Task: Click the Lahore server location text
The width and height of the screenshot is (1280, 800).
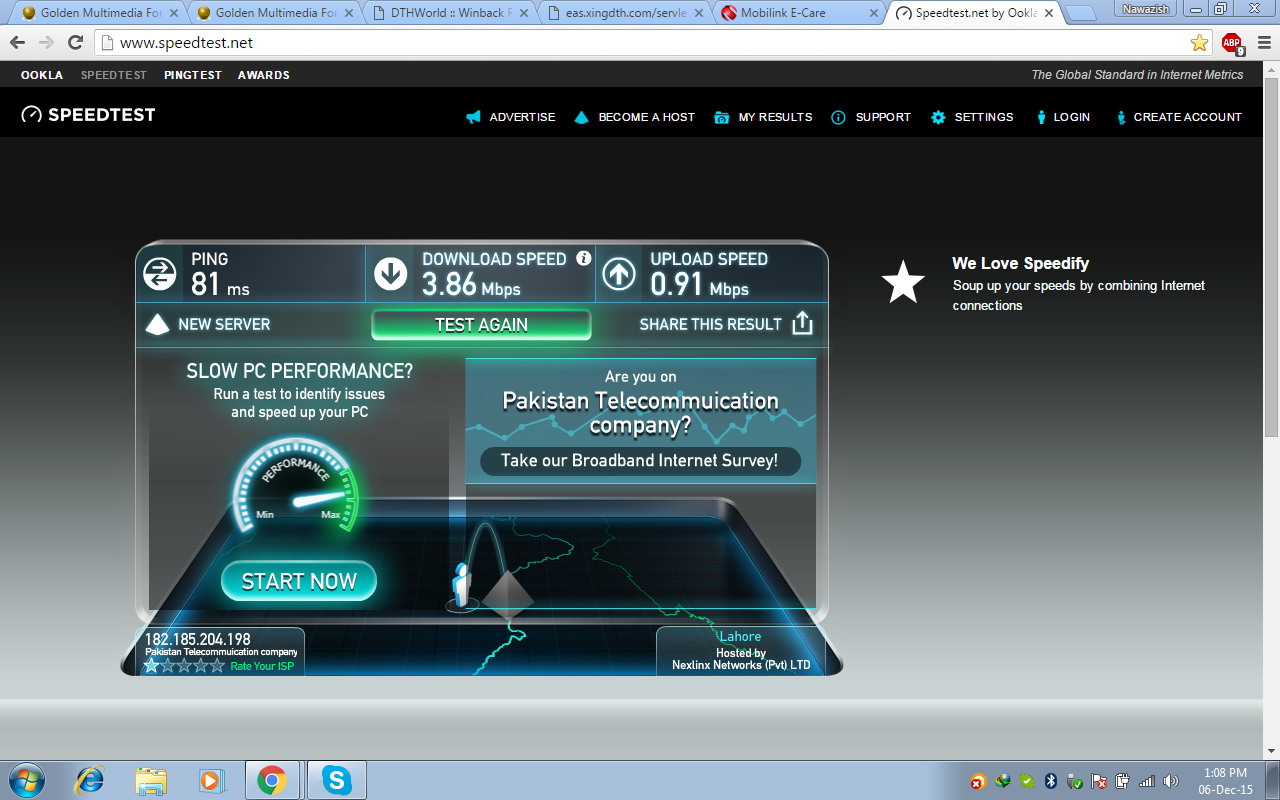Action: tap(741, 636)
